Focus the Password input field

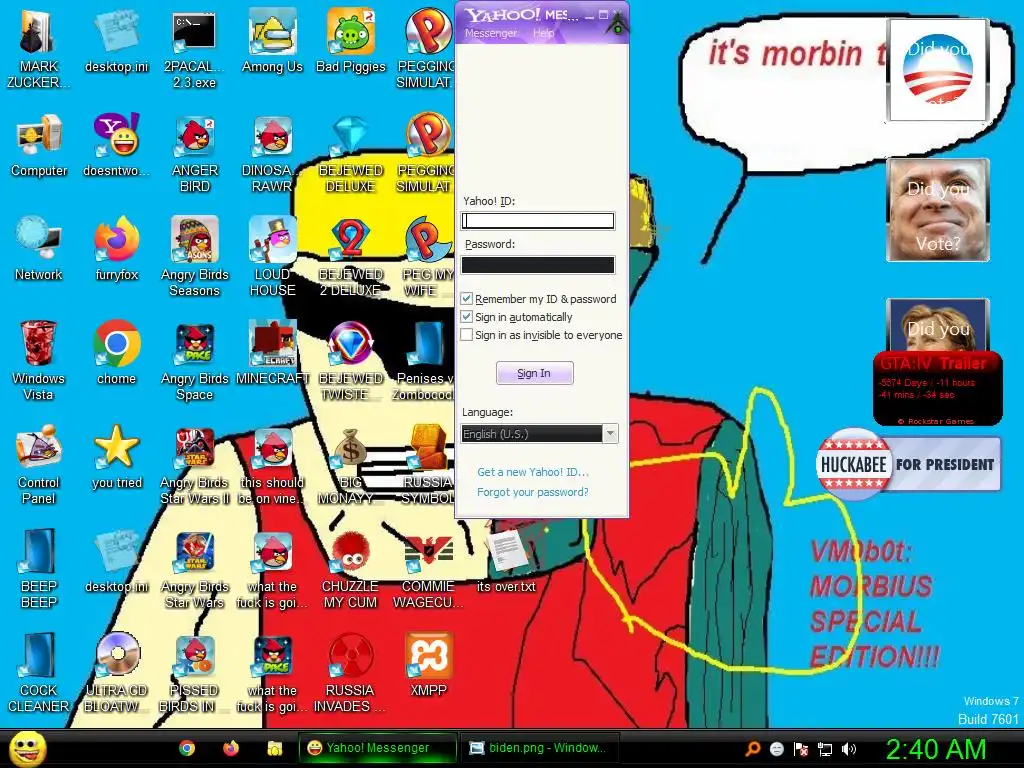pyautogui.click(x=537, y=264)
